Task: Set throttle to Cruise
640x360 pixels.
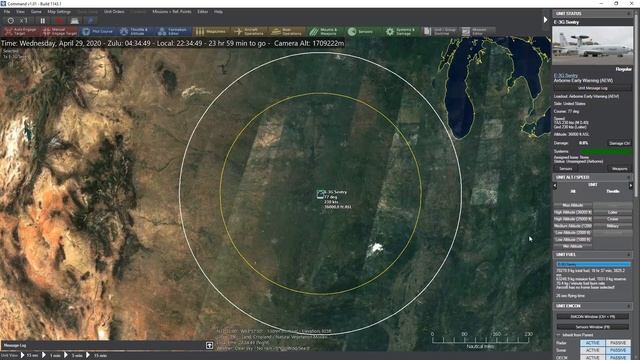Action: pos(612,219)
